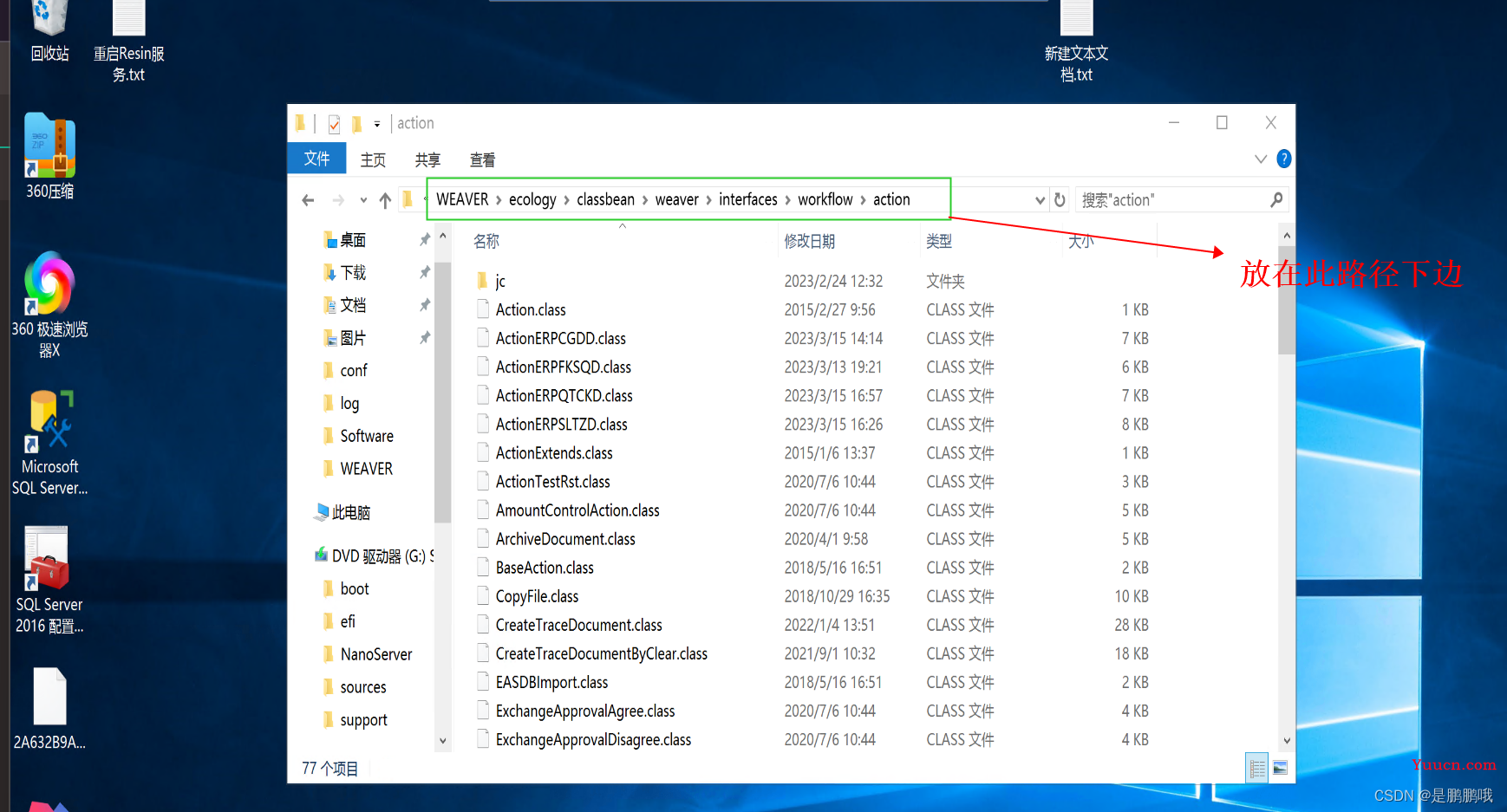This screenshot has width=1507, height=812.
Task: Open the 此电脑 item in sidebar
Action: 343,512
